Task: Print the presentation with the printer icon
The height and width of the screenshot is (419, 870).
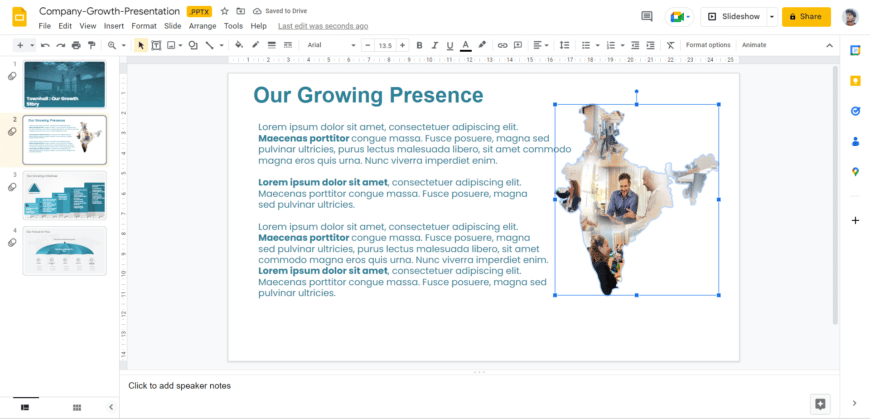Action: [76, 45]
